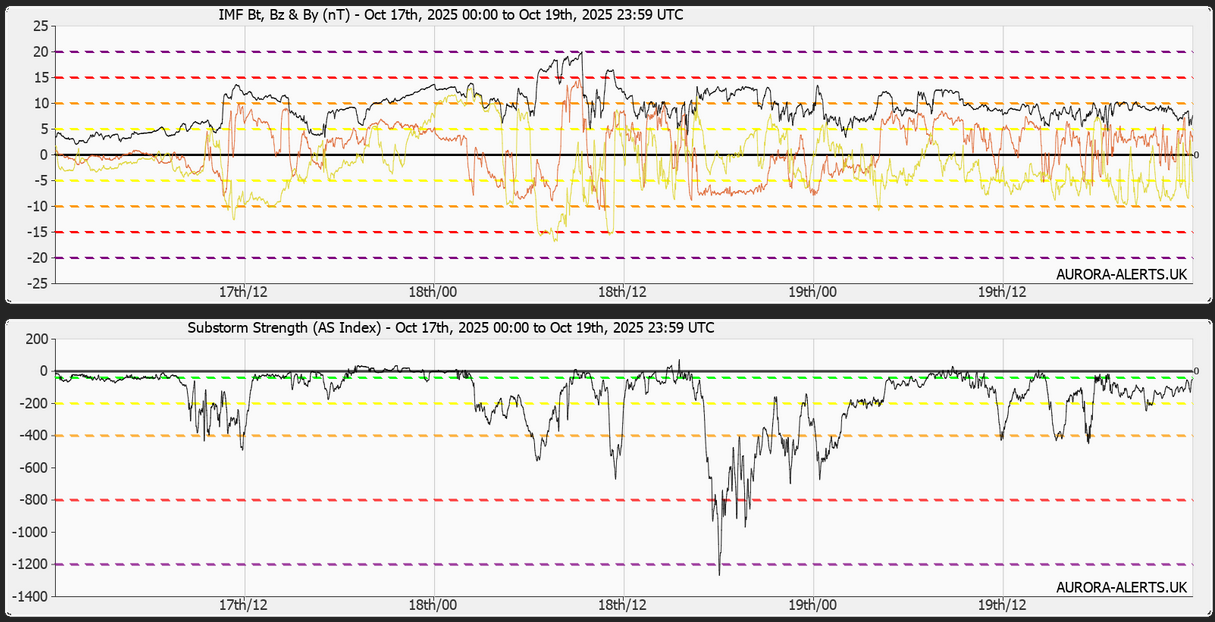Image resolution: width=1215 pixels, height=622 pixels.
Task: Select the 18th/12 time label on the IMF chart
Action: click(623, 292)
